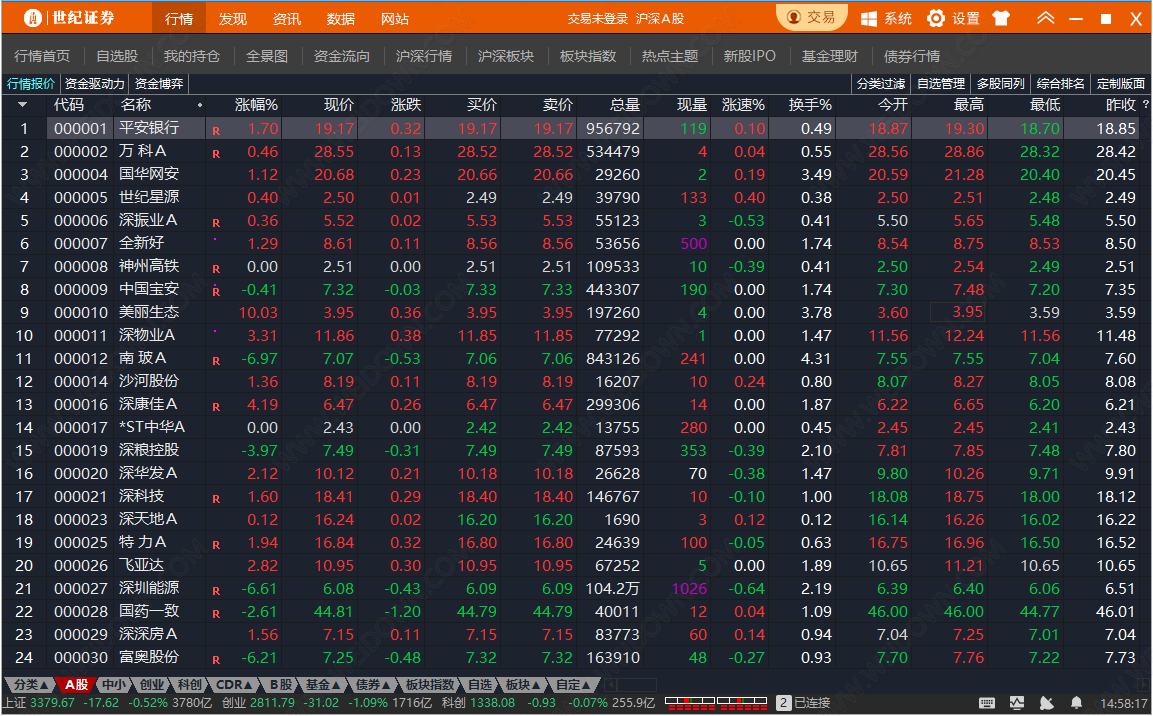The width and height of the screenshot is (1153, 716).
Task: Open 沪深板块 menu item
Action: coord(506,56)
